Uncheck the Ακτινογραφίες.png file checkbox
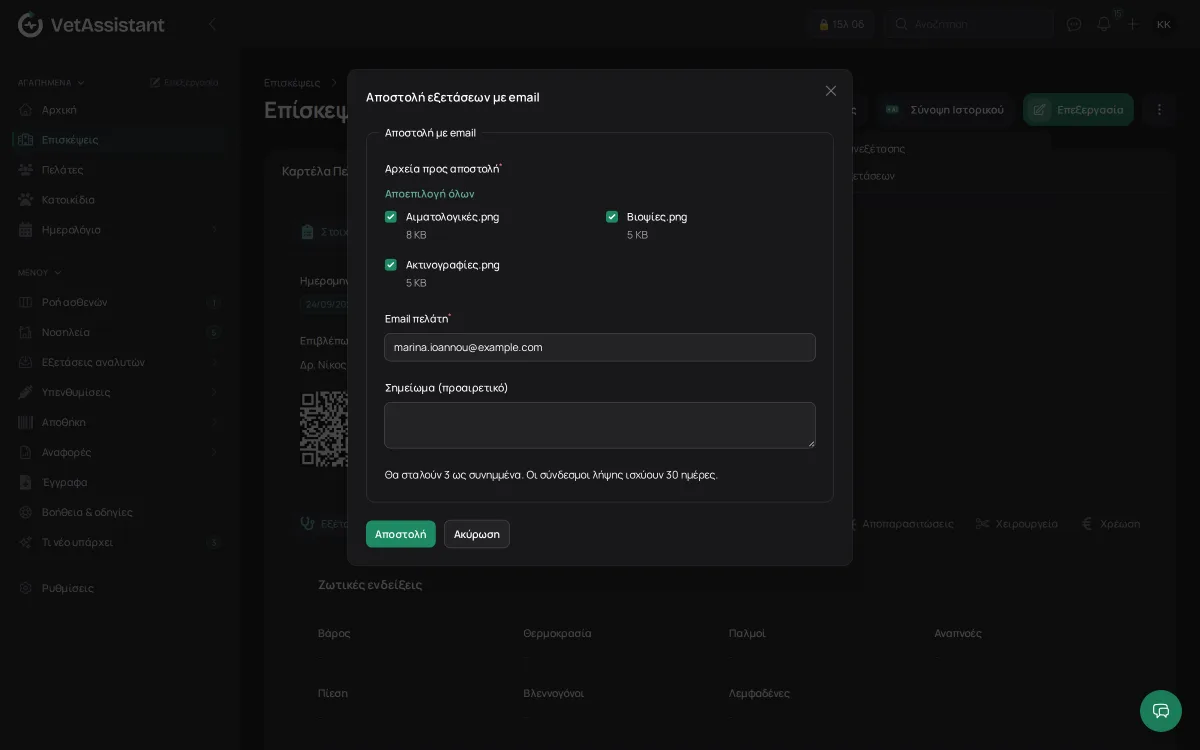Screen dimensions: 1200x750 click(x=391, y=265)
